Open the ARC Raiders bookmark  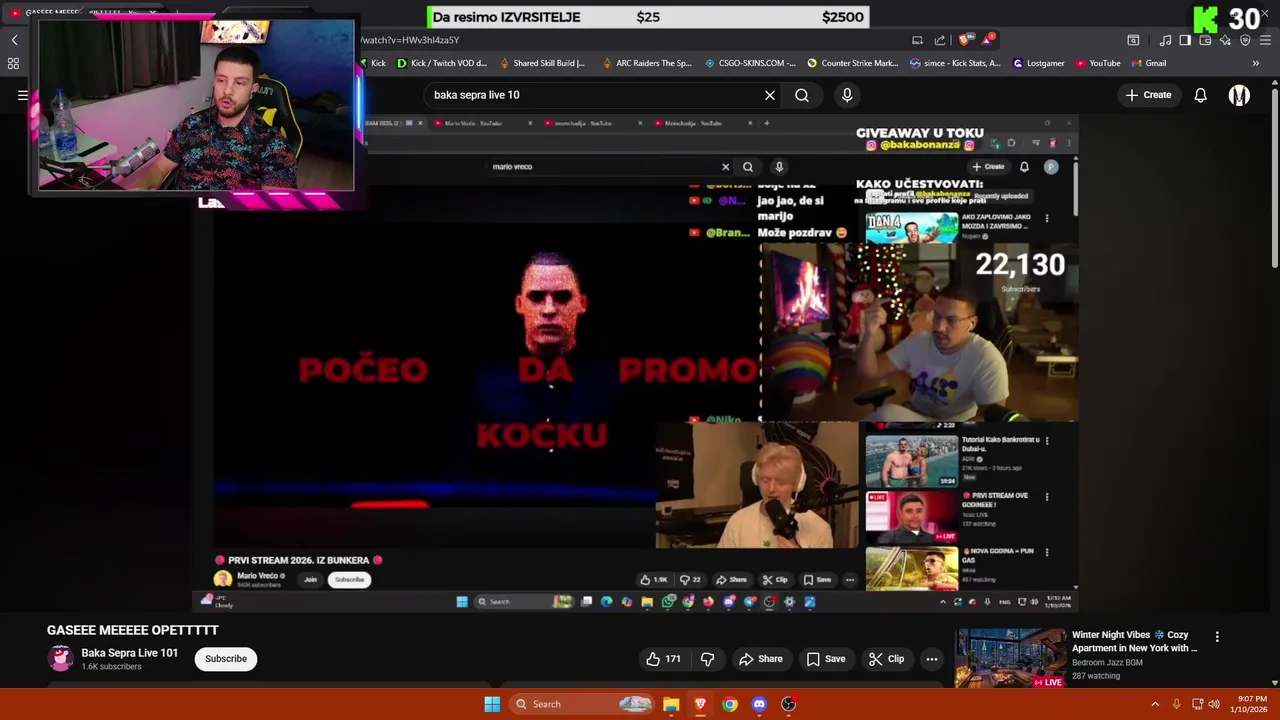(x=647, y=63)
